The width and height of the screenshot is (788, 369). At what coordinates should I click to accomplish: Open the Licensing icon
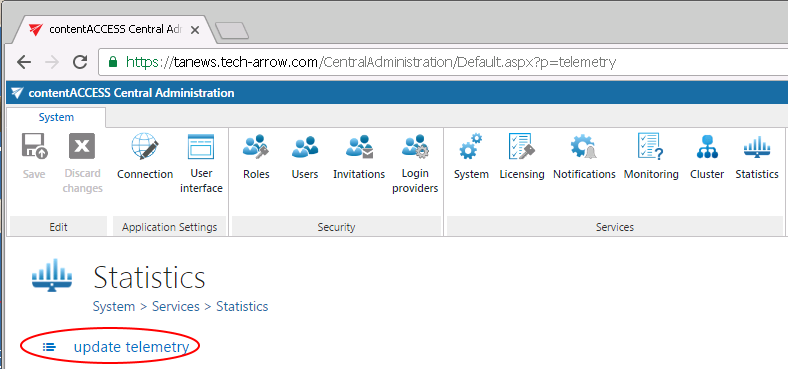point(522,146)
